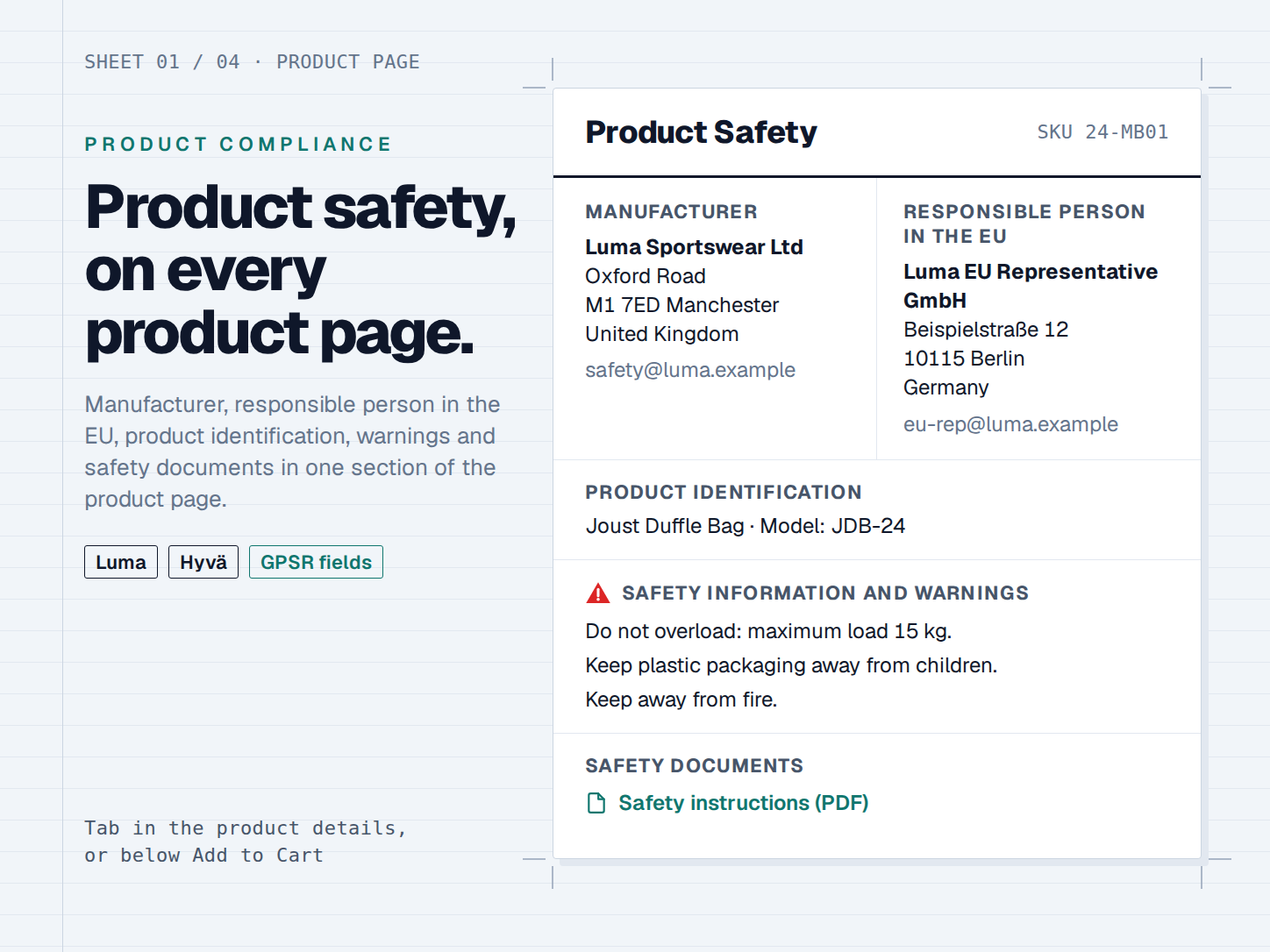
Task: Click the description paragraph about manufacturer
Action: 292,451
